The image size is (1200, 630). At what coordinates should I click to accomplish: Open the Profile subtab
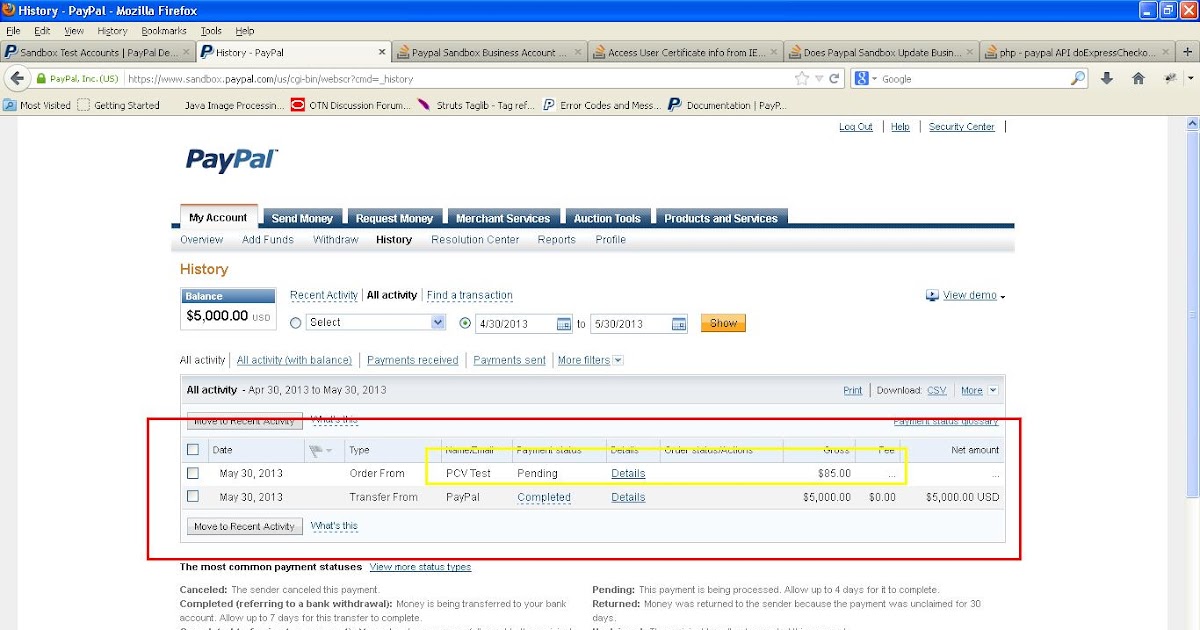pyautogui.click(x=611, y=240)
